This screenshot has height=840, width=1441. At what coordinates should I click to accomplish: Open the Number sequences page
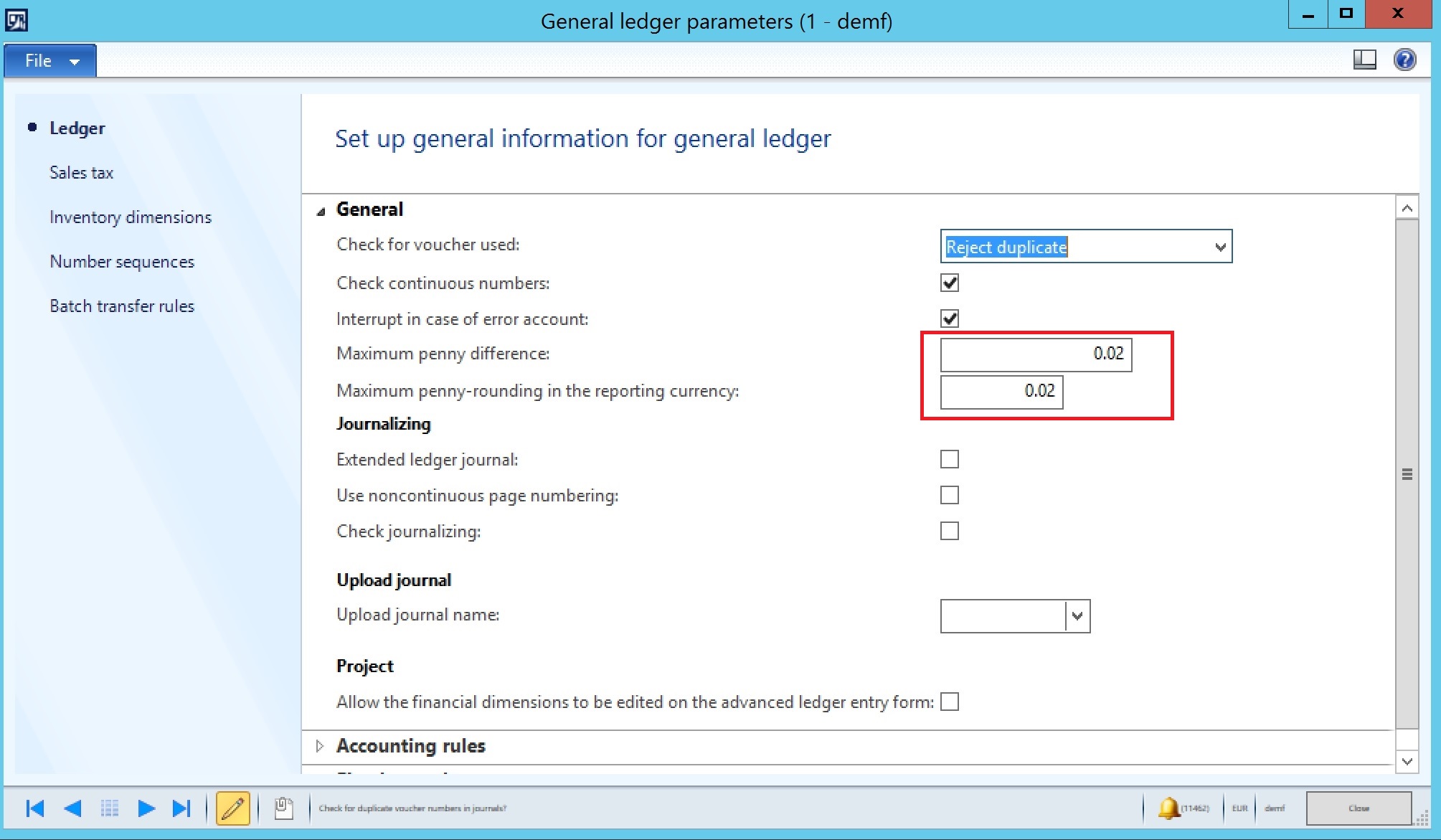pos(122,262)
